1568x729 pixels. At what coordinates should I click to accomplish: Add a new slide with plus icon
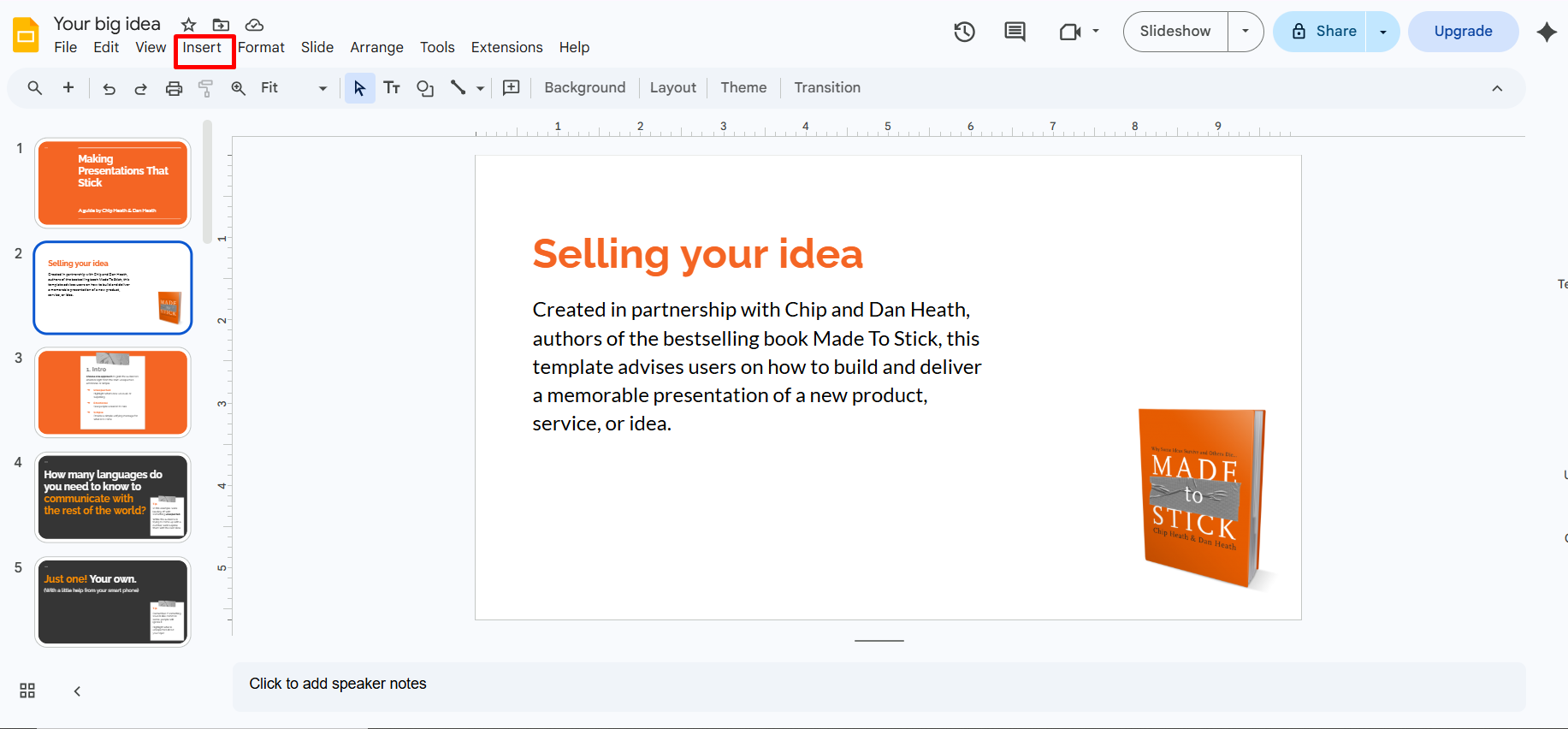[68, 87]
